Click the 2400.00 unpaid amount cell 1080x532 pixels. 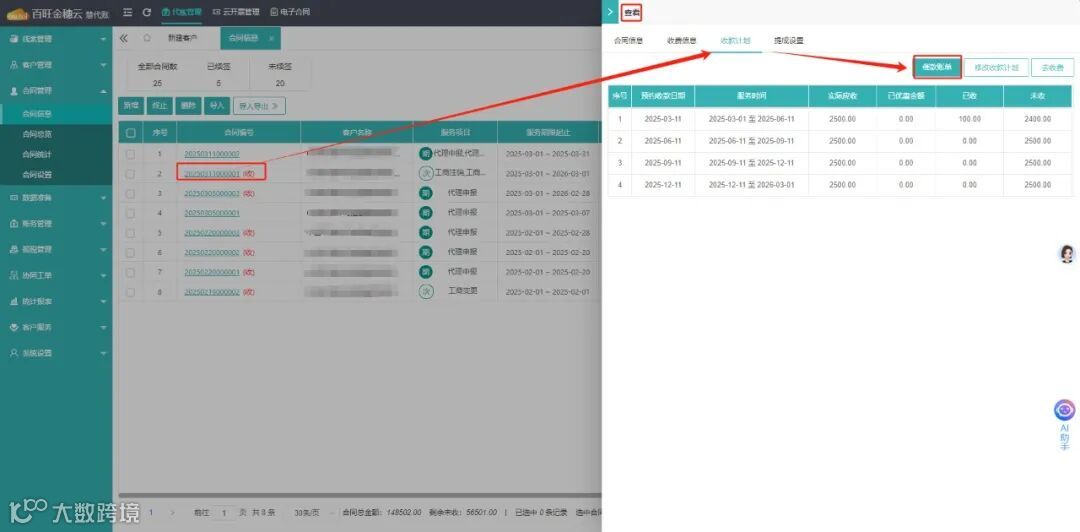1037,119
